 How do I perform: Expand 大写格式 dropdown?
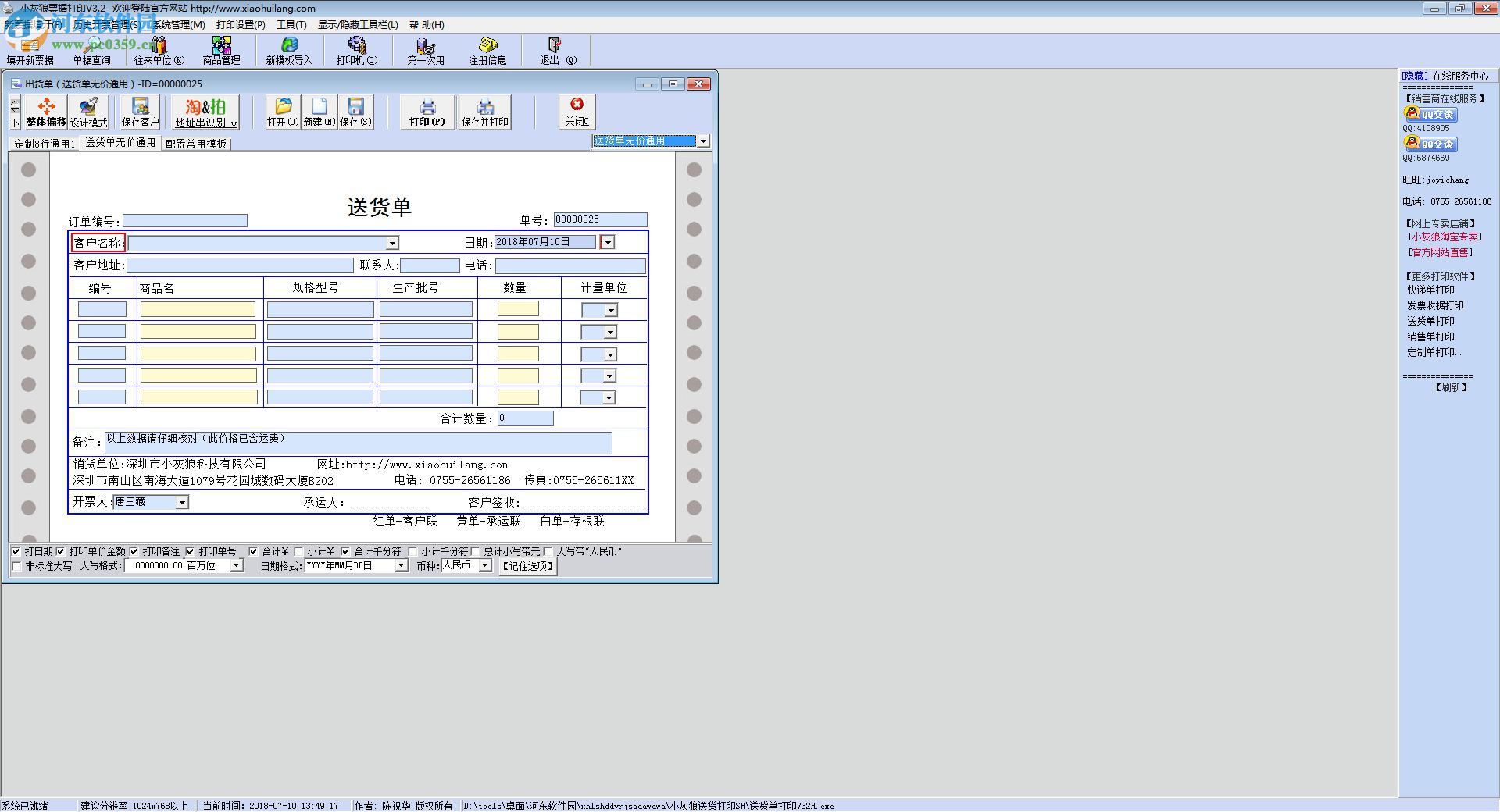pyautogui.click(x=237, y=565)
